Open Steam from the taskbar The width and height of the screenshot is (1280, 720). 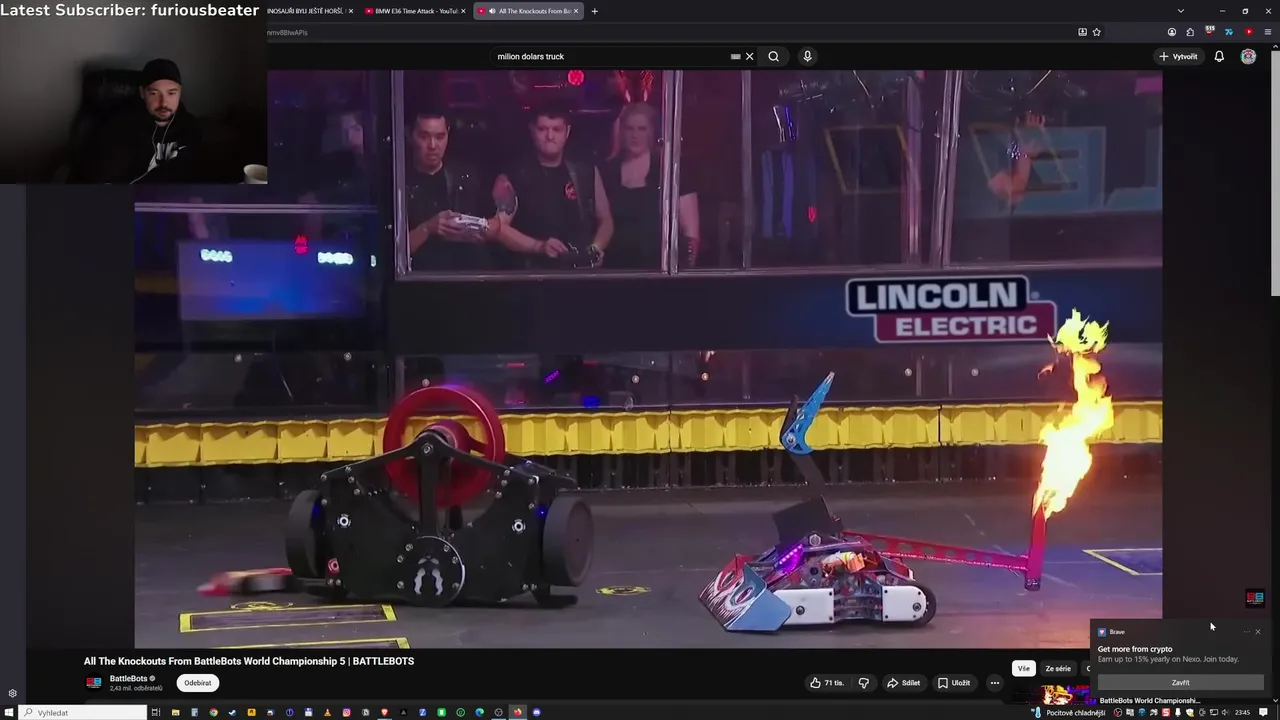[x=232, y=712]
